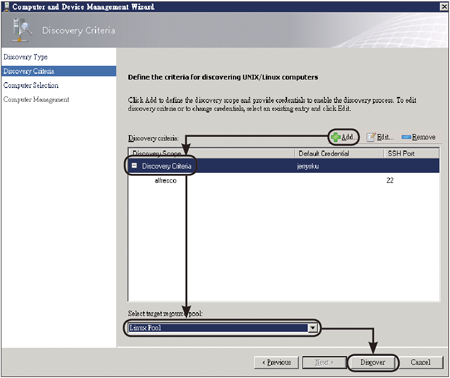Go back with the Previous button
This screenshot has width=450, height=378.
(x=276, y=362)
